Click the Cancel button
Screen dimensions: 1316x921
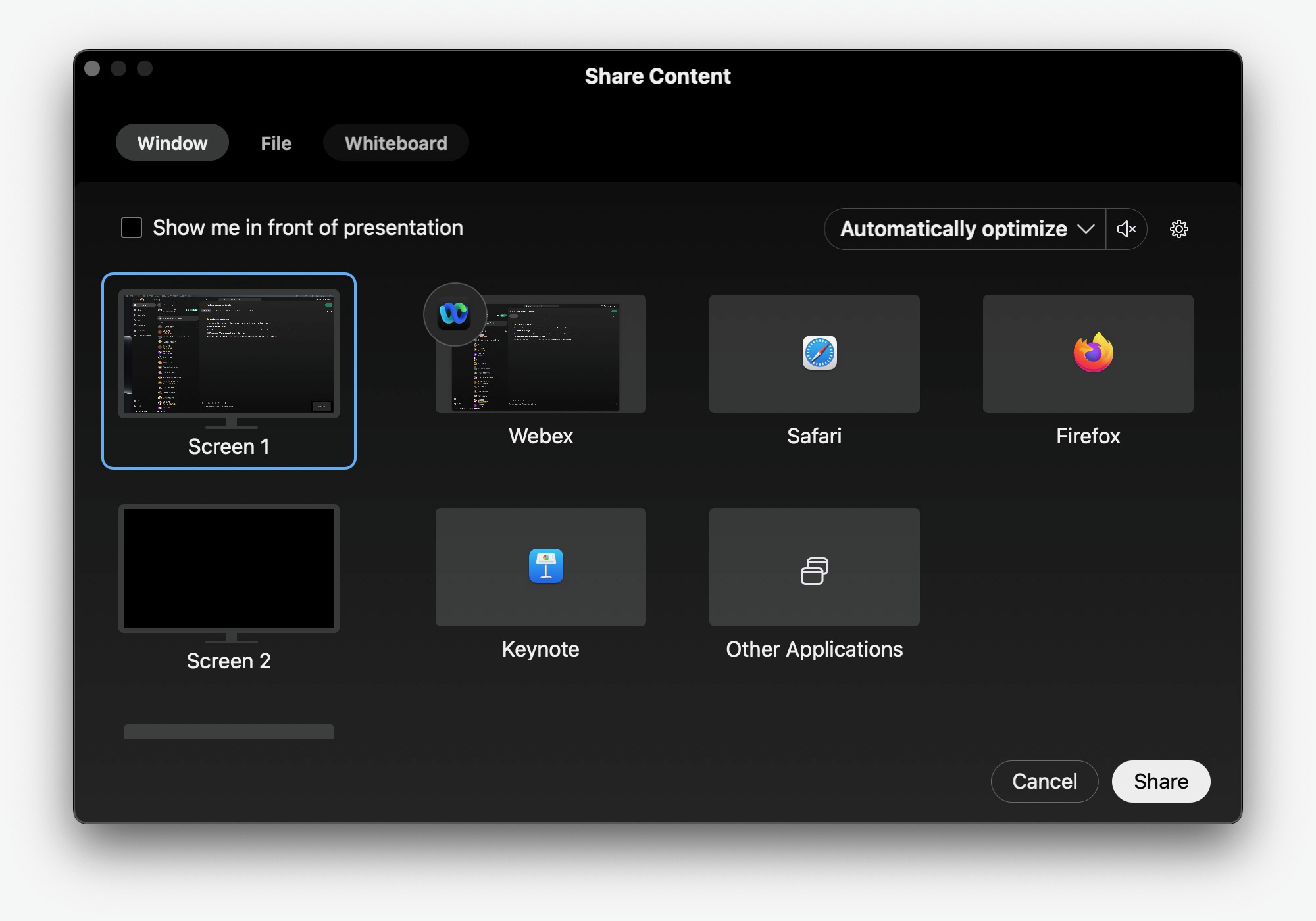(x=1044, y=782)
